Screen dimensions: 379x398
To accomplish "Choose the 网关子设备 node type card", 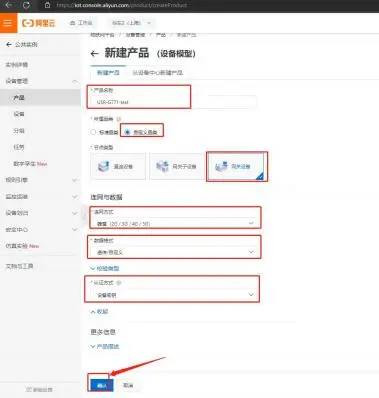I will pos(177,166).
